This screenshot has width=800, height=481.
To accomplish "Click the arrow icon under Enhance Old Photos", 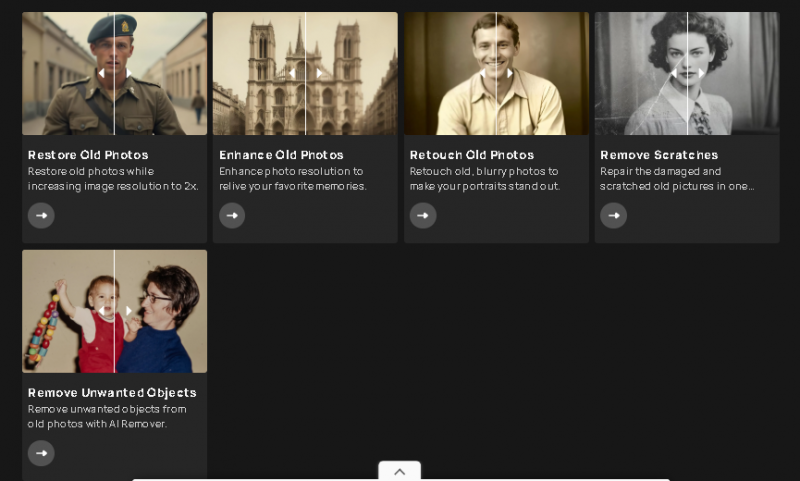I will [x=232, y=215].
